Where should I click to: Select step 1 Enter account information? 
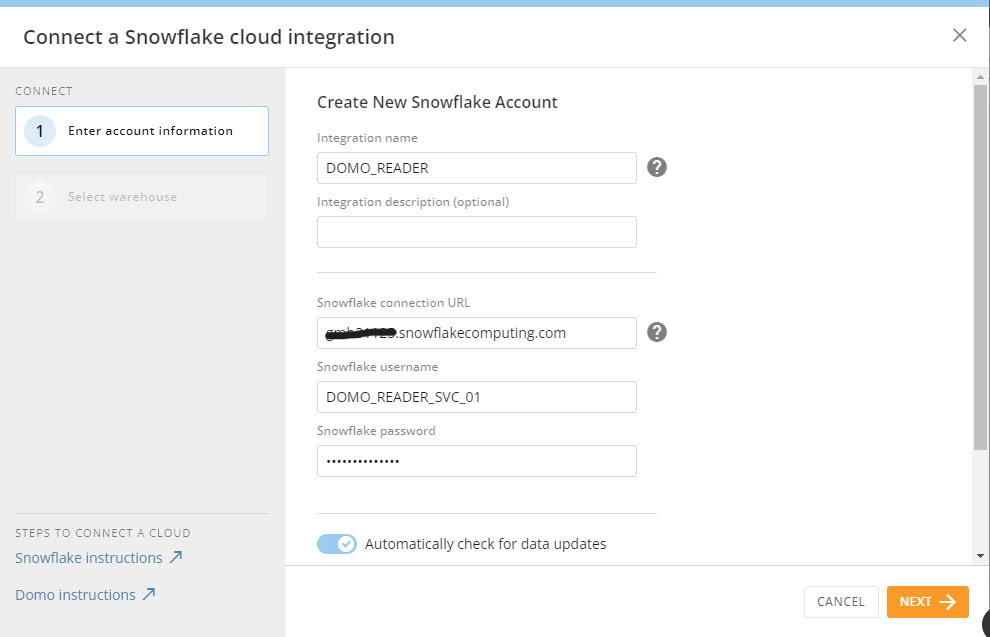142,131
